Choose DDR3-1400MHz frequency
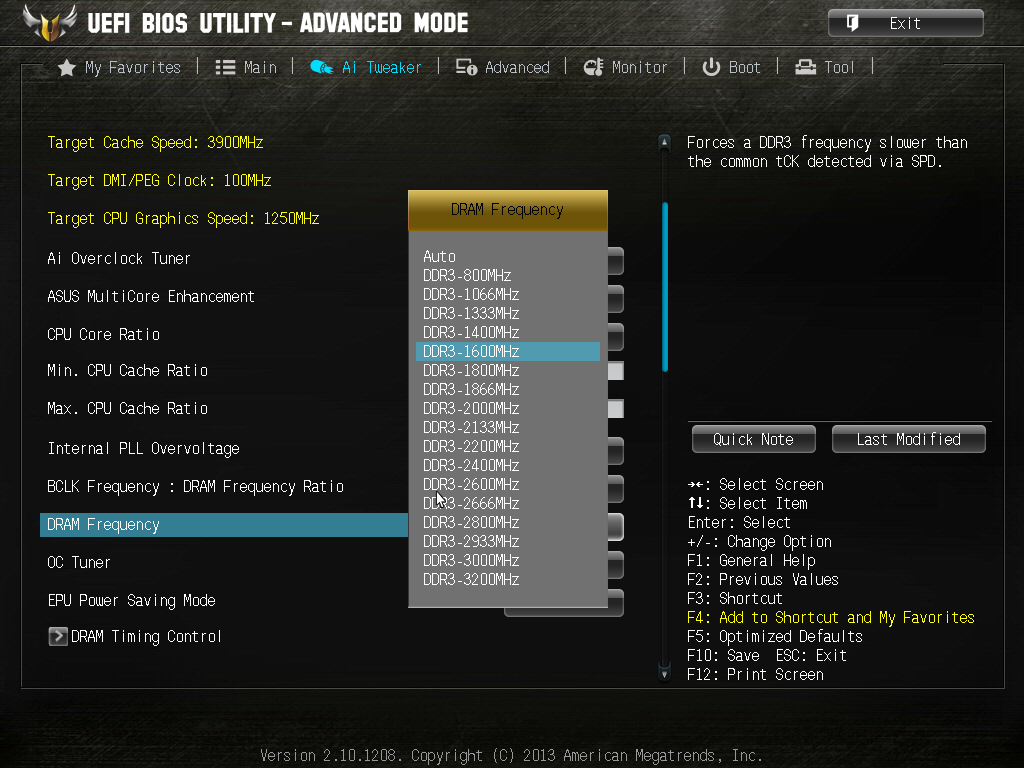Viewport: 1024px width, 768px height. click(508, 332)
